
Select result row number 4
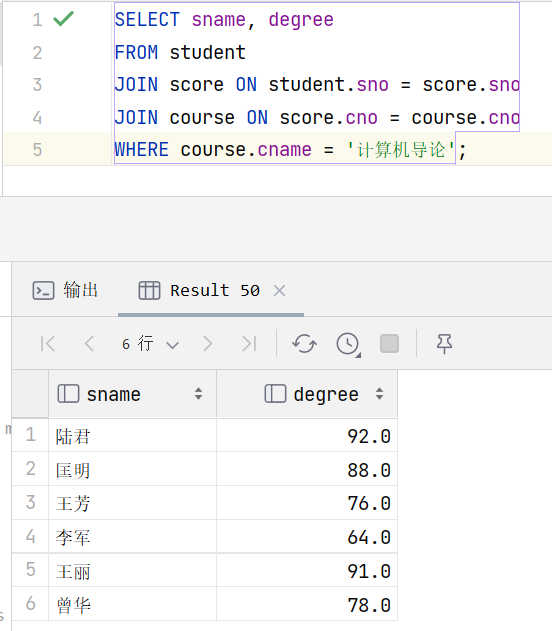click(x=31, y=536)
